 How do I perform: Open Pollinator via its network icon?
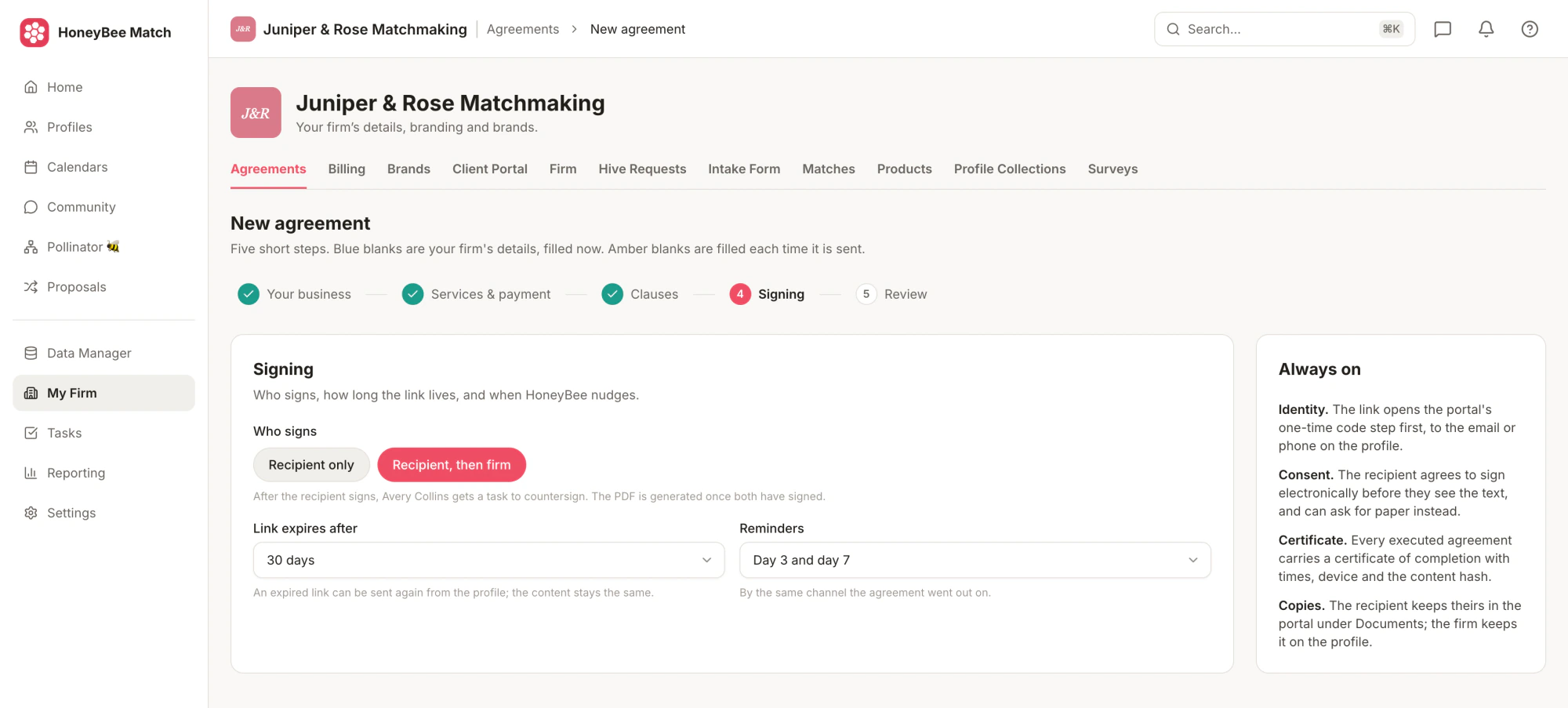pyautogui.click(x=31, y=247)
